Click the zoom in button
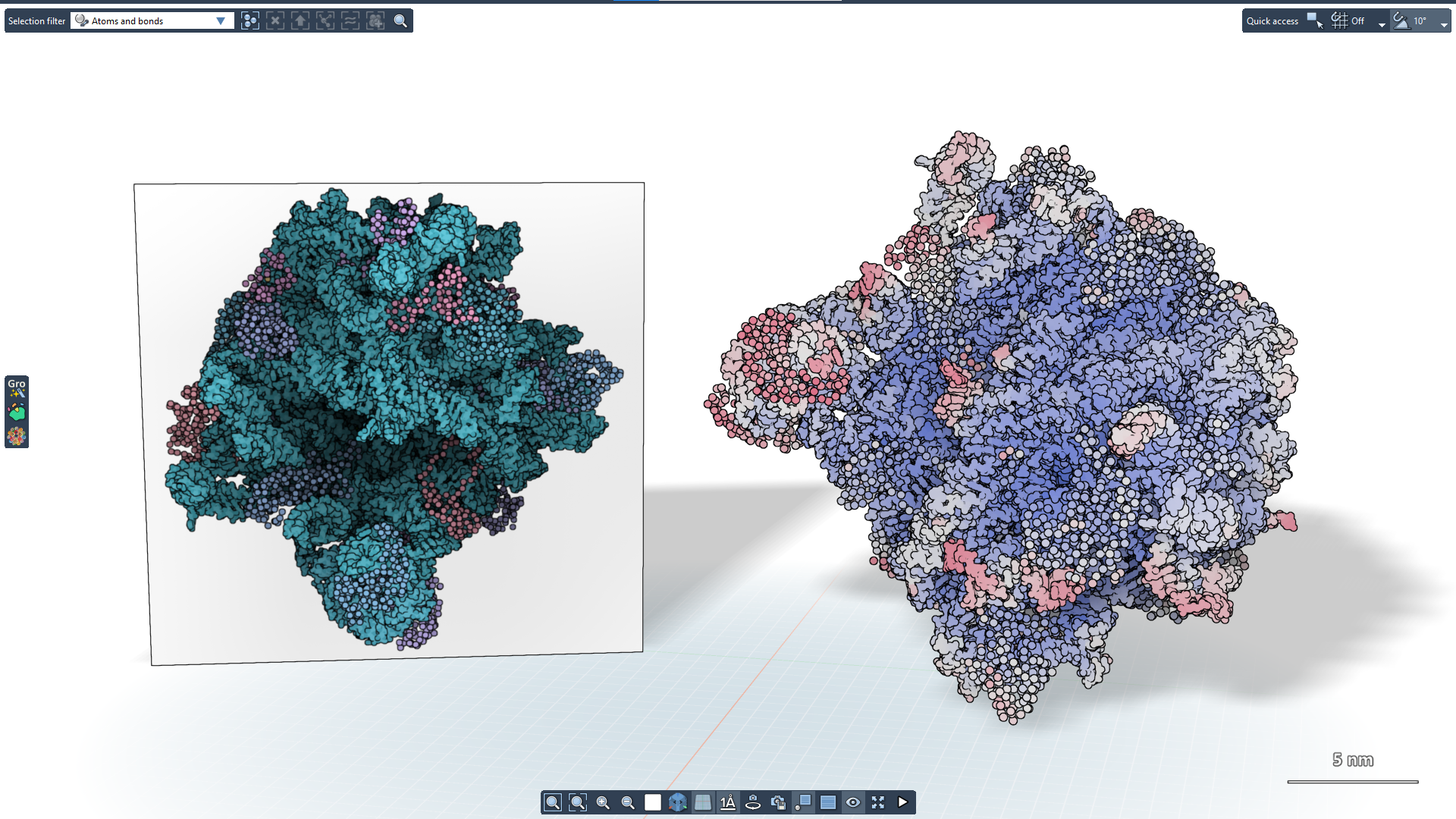The image size is (1456, 819). pos(603,802)
